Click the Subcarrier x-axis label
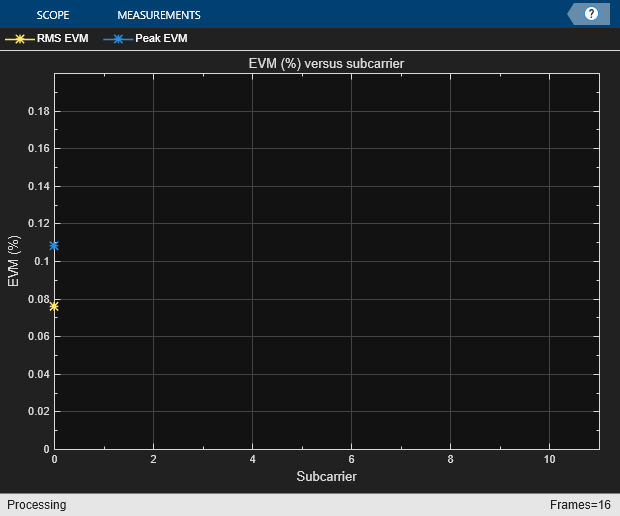 (x=326, y=477)
